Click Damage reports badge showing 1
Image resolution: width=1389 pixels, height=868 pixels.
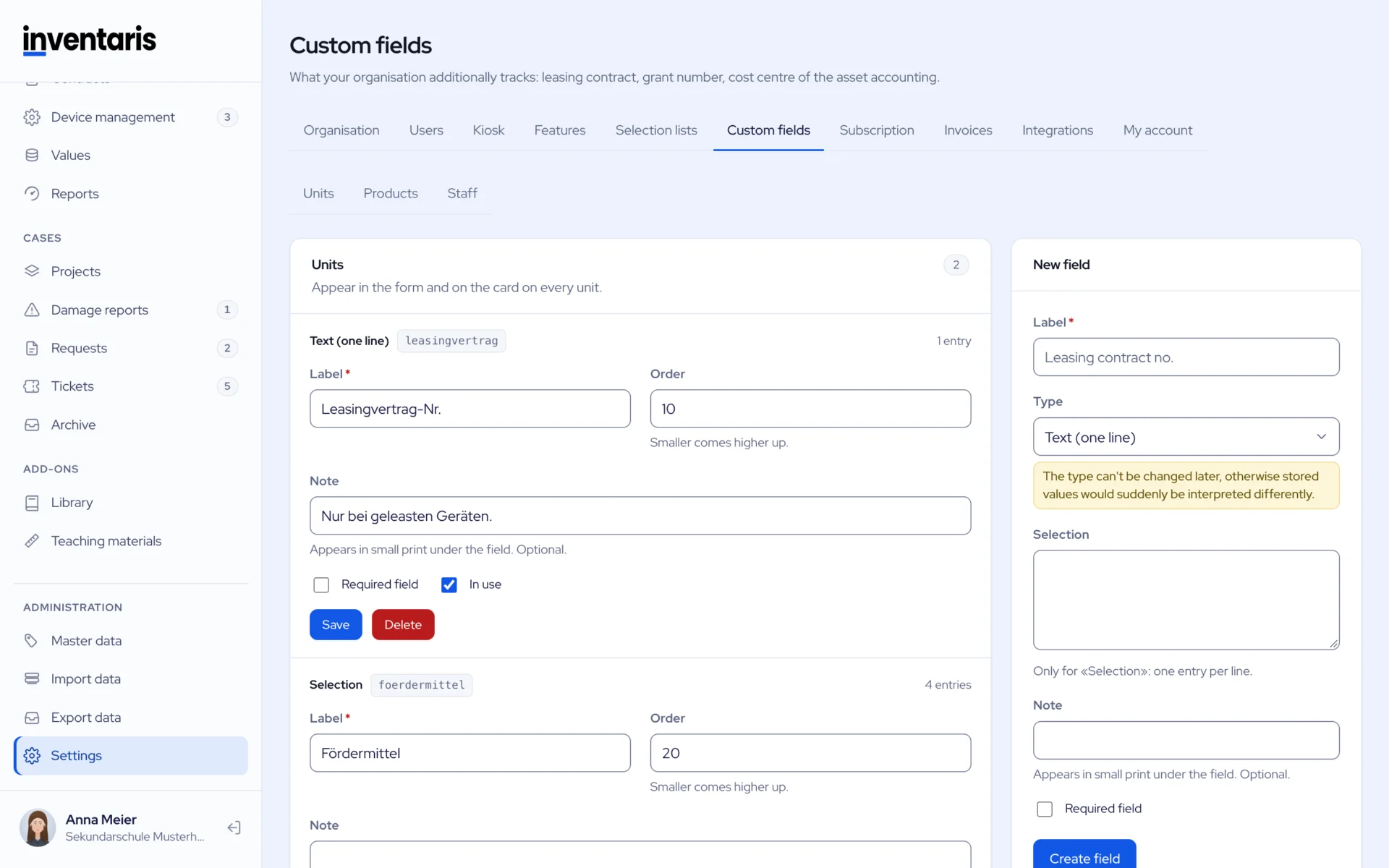[227, 310]
